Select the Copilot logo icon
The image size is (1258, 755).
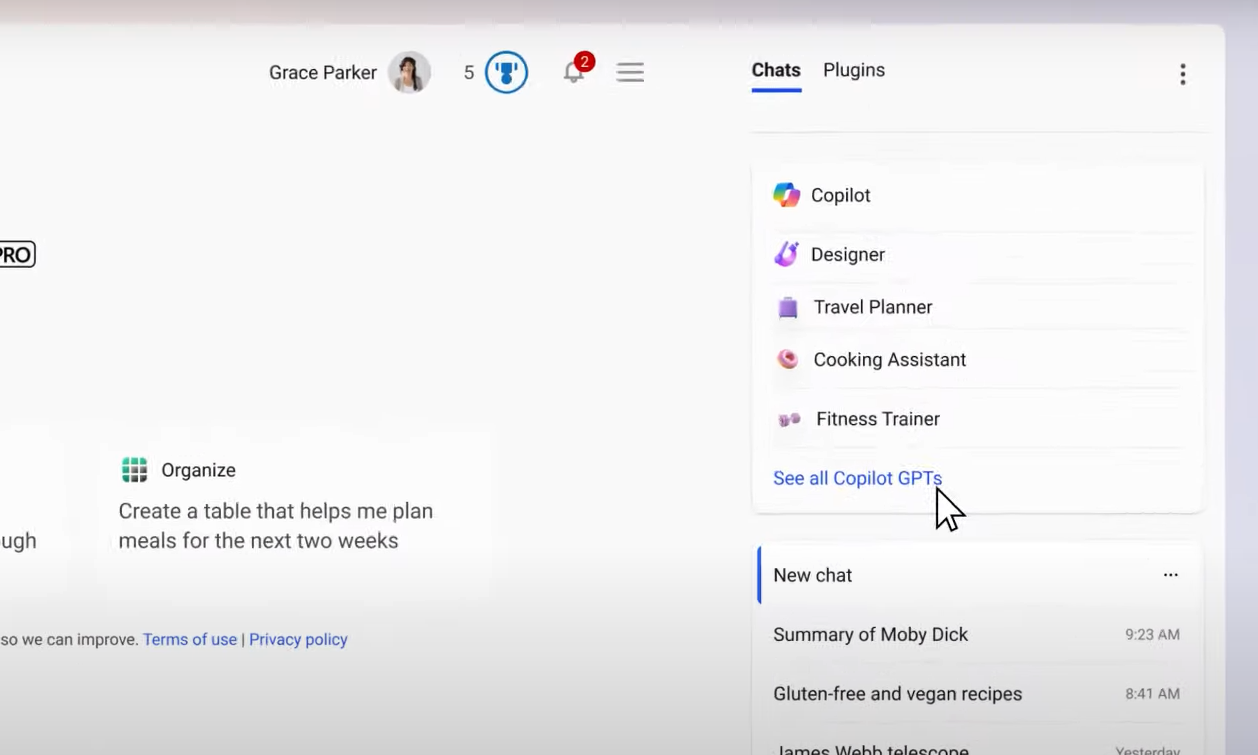click(x=786, y=195)
